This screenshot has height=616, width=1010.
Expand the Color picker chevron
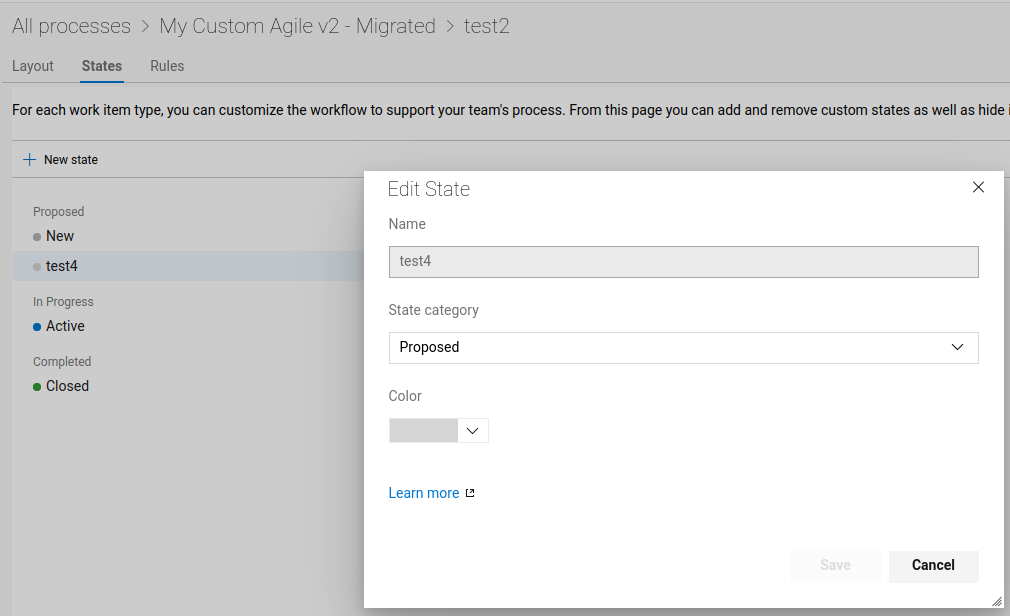click(473, 431)
